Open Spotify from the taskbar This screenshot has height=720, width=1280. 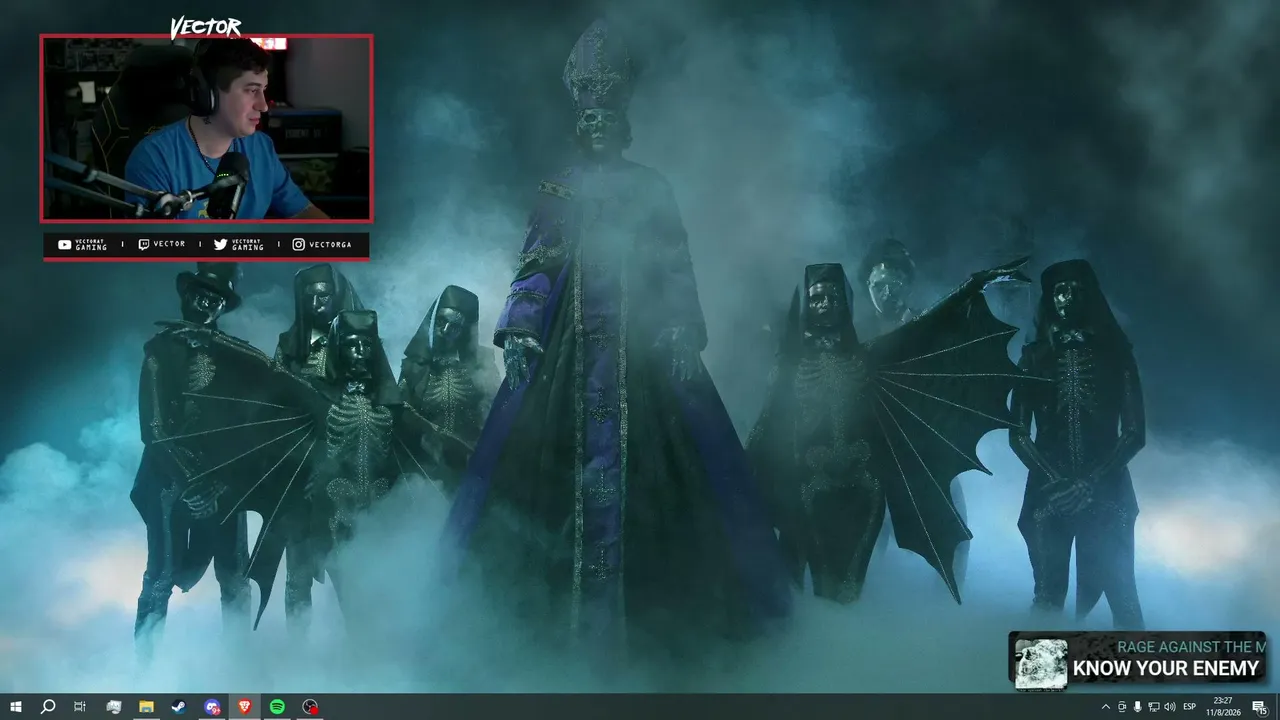coord(277,707)
